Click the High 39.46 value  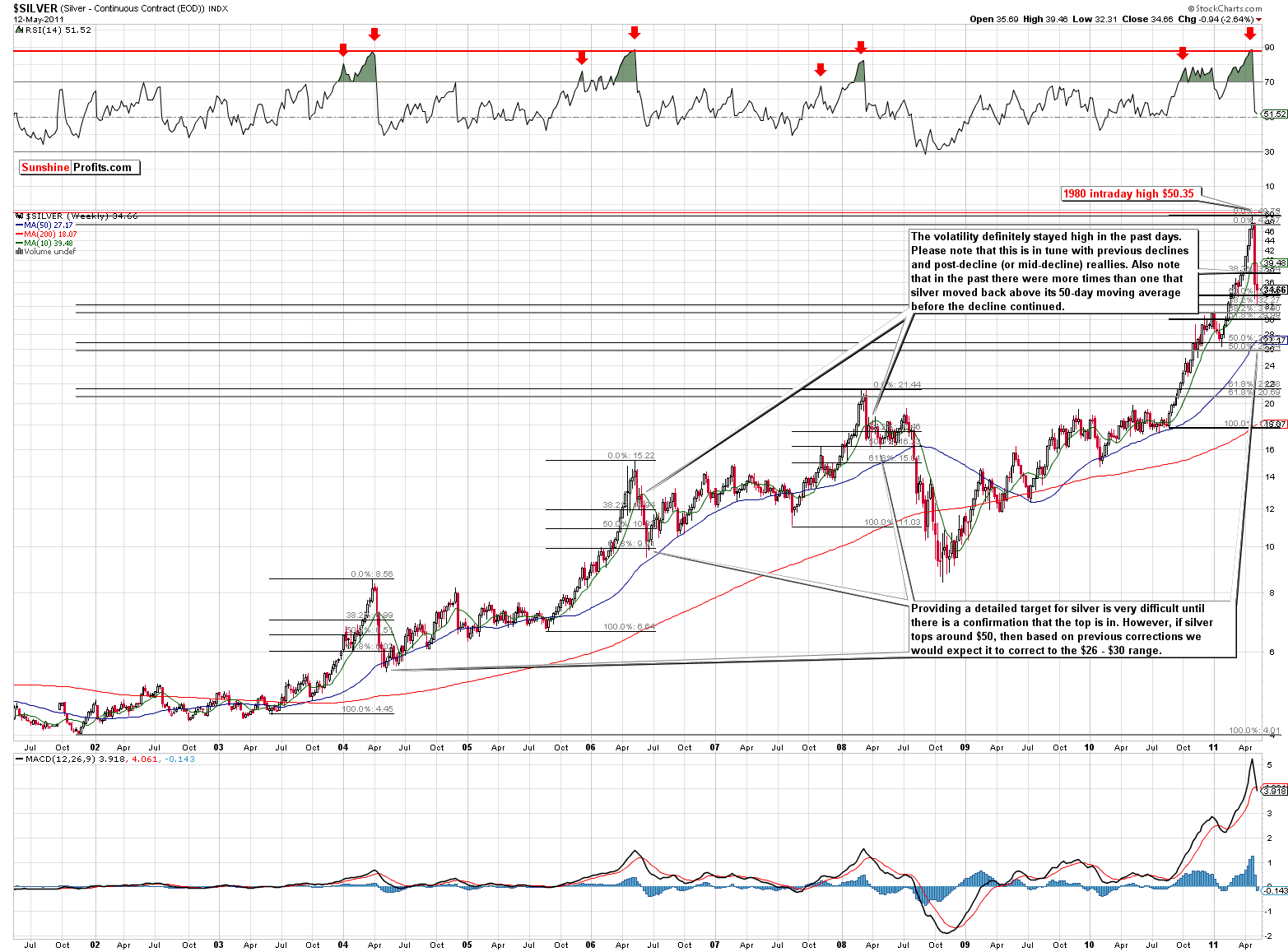[x=1045, y=19]
